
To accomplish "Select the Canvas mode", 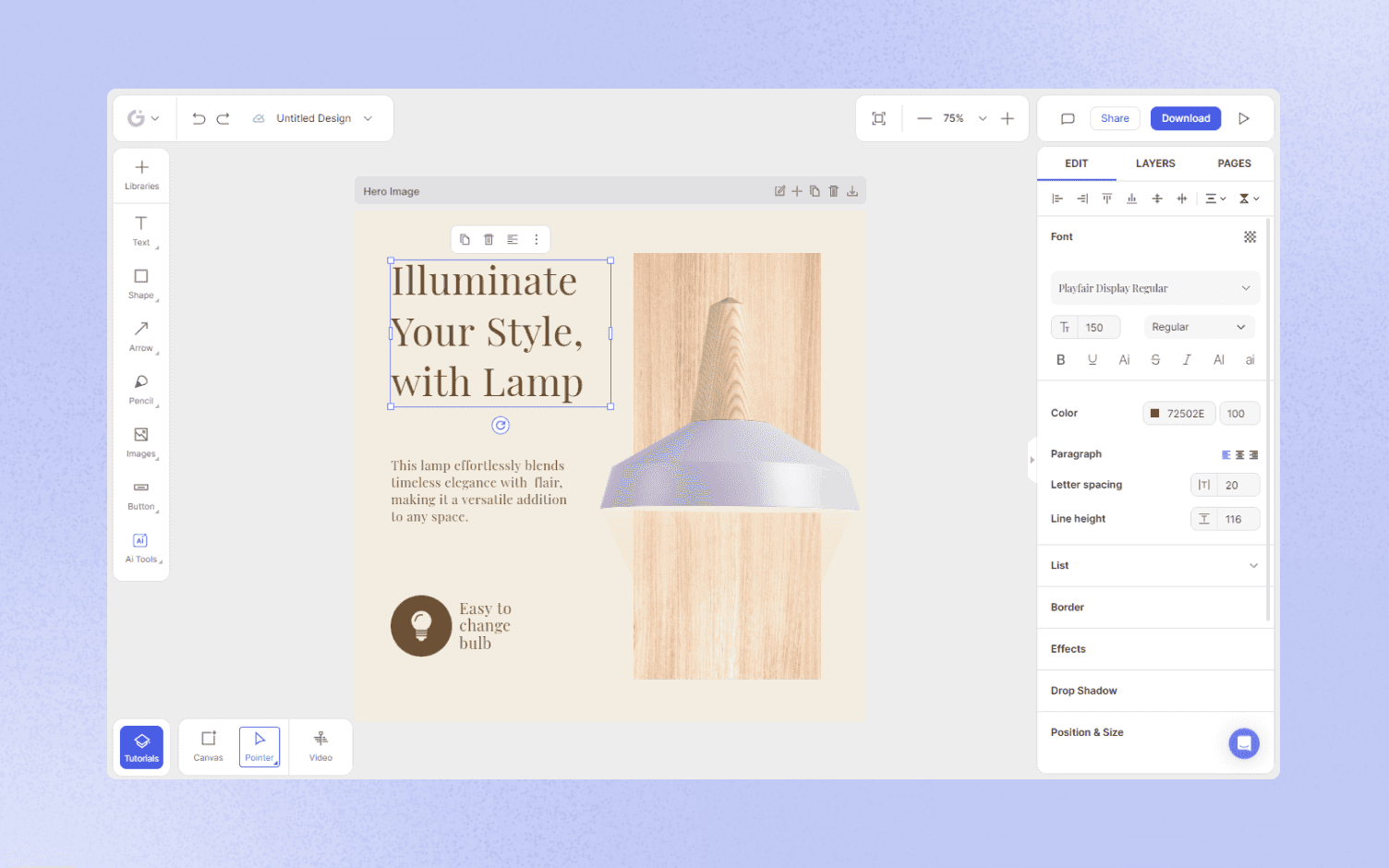I will tap(208, 746).
